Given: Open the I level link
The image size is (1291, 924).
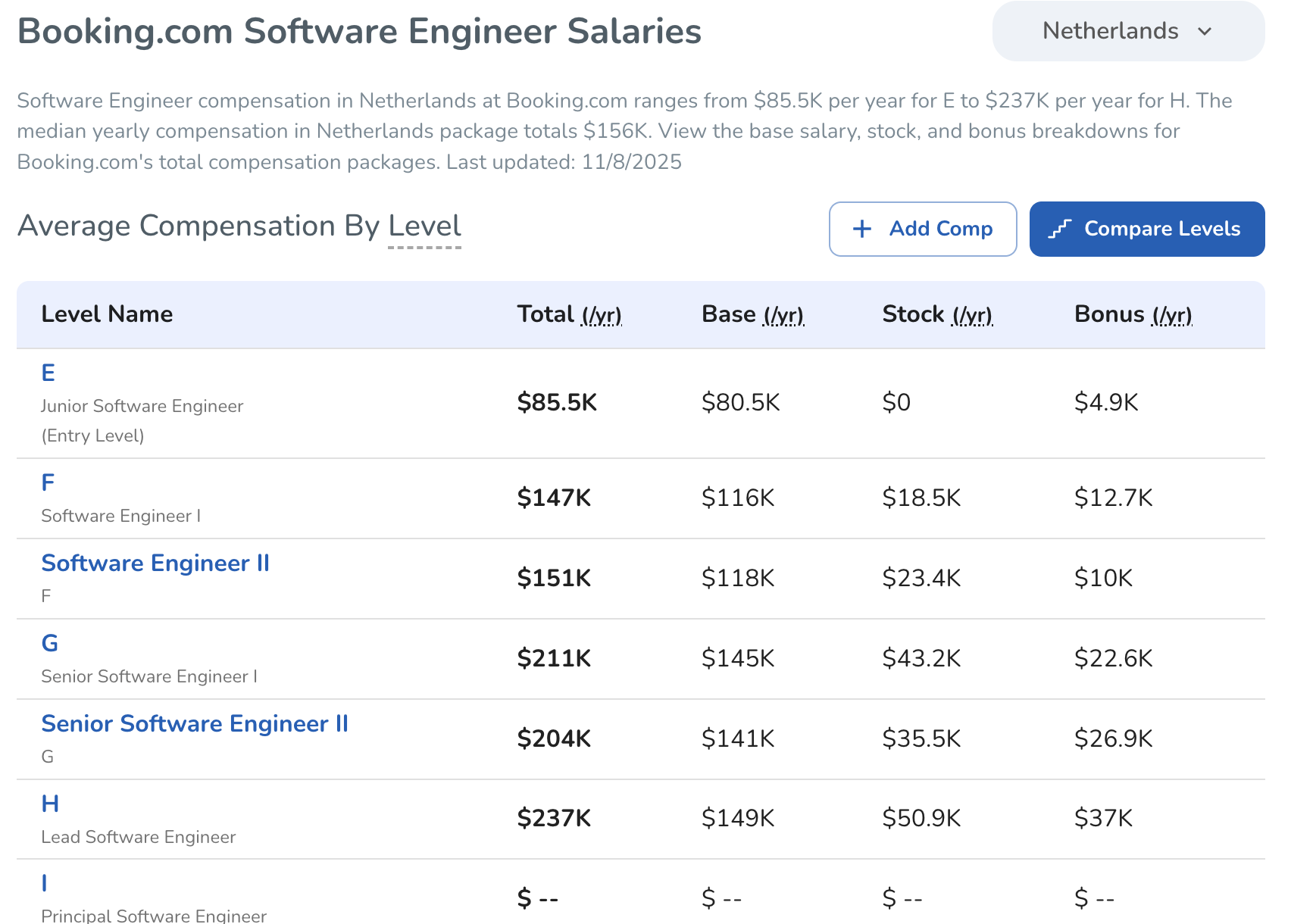Looking at the screenshot, I should [x=45, y=883].
